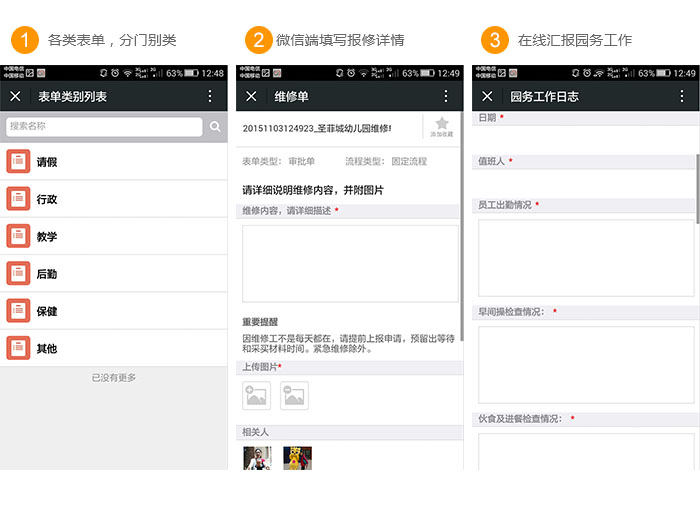Tap the second upload image placeholder
The image size is (700, 520).
294,396
